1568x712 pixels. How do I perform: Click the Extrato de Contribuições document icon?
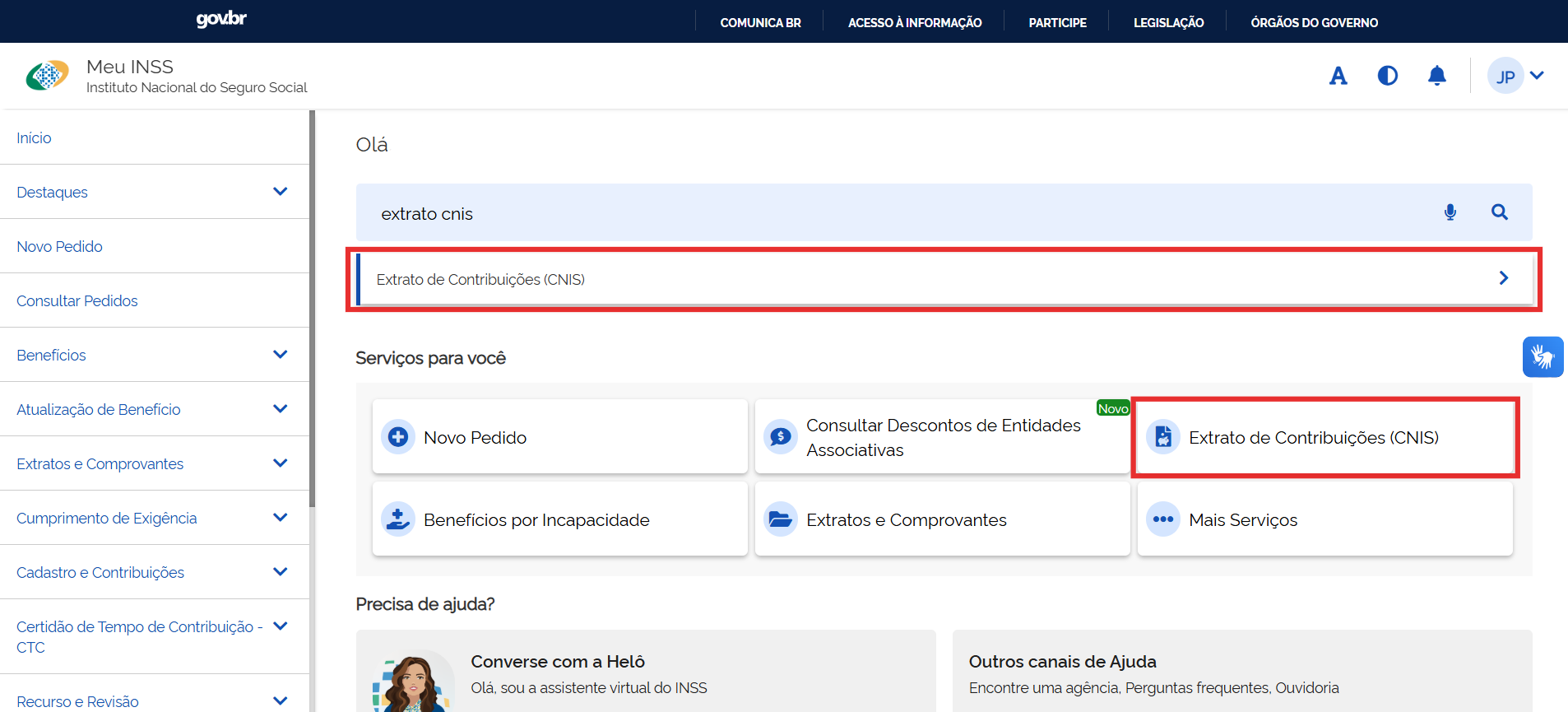click(1163, 436)
